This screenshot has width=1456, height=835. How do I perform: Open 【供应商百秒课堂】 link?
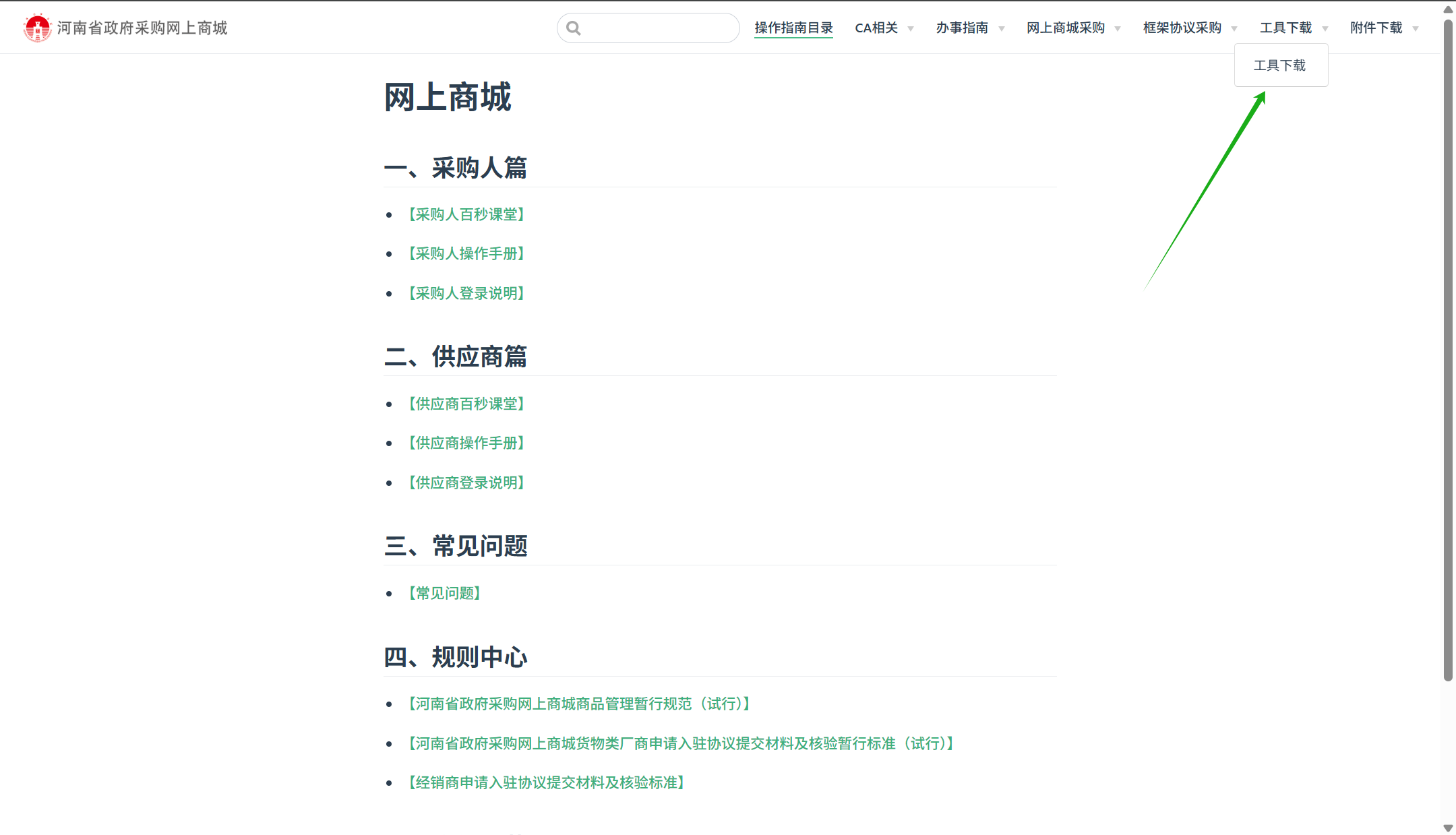(466, 404)
